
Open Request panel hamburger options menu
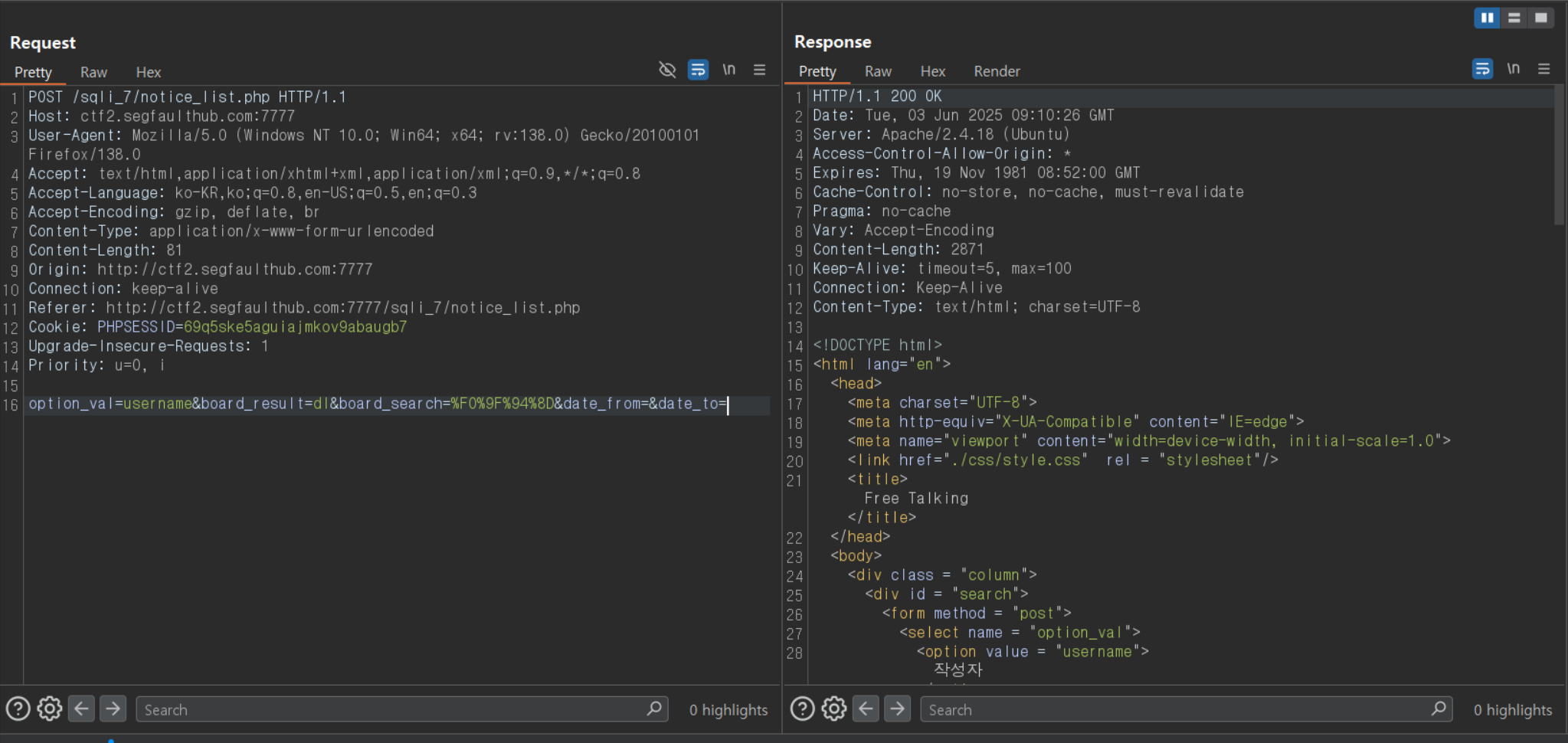[x=759, y=70]
